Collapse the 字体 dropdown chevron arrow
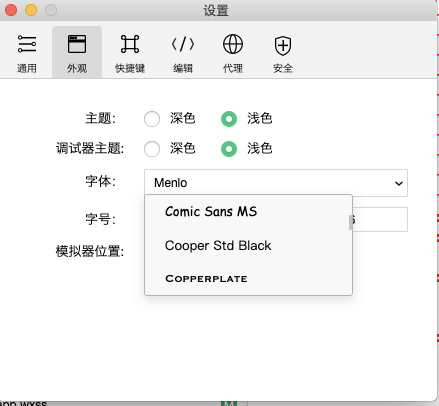439x406 pixels. [x=399, y=183]
